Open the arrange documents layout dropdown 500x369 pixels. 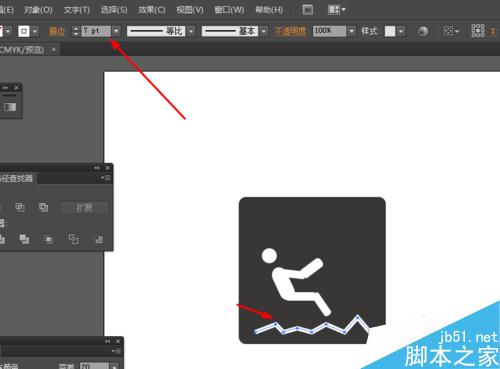click(x=337, y=10)
